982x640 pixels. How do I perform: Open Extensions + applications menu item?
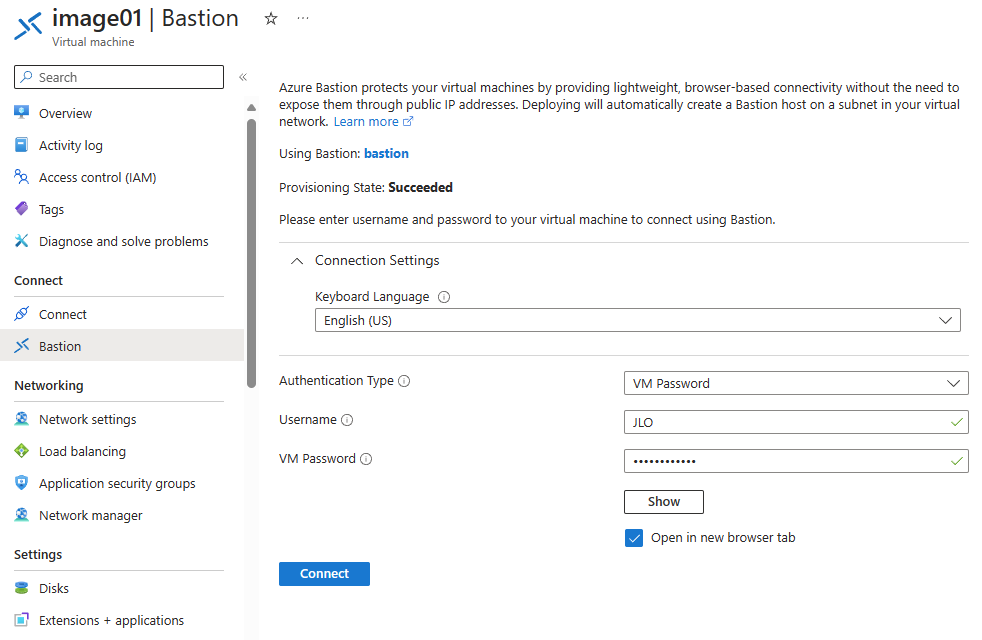coord(111,620)
